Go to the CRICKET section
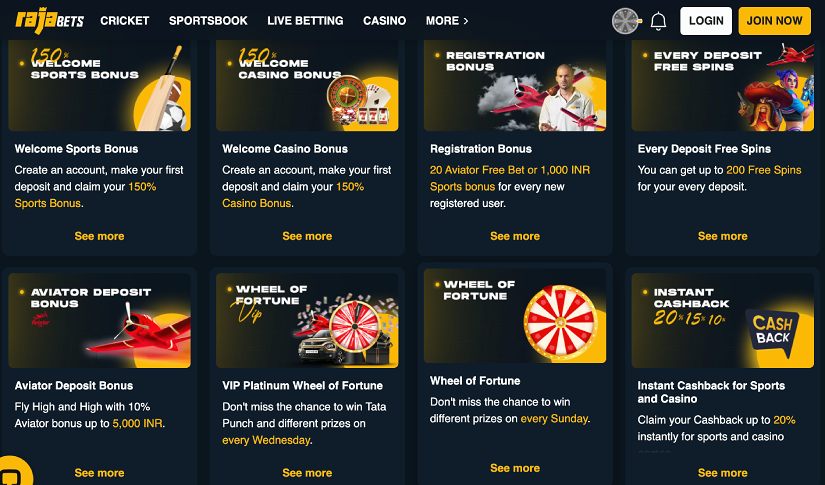 click(125, 21)
